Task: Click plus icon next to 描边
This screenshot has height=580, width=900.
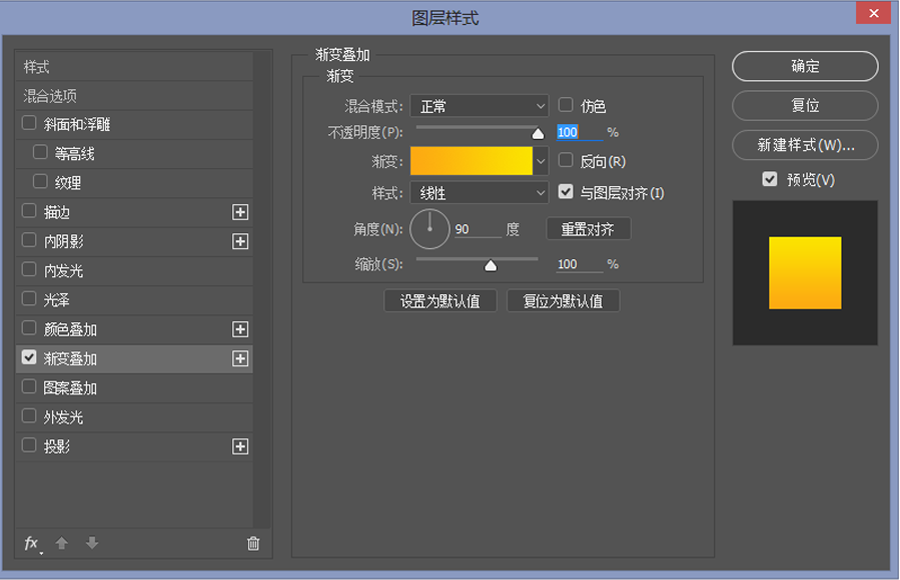Action: tap(240, 212)
